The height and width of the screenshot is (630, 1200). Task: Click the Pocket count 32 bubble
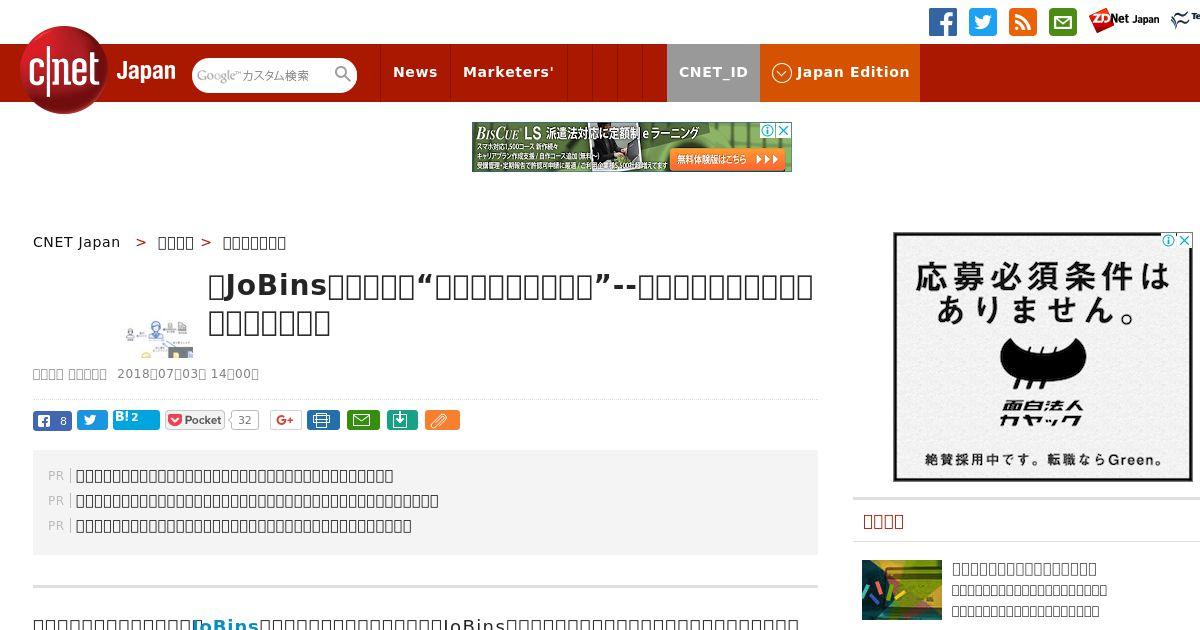pos(244,420)
